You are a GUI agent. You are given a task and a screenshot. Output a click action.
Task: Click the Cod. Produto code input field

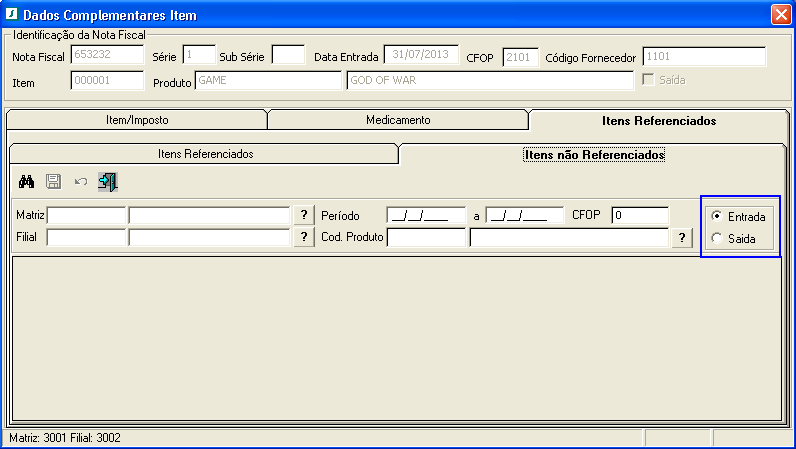coord(426,237)
